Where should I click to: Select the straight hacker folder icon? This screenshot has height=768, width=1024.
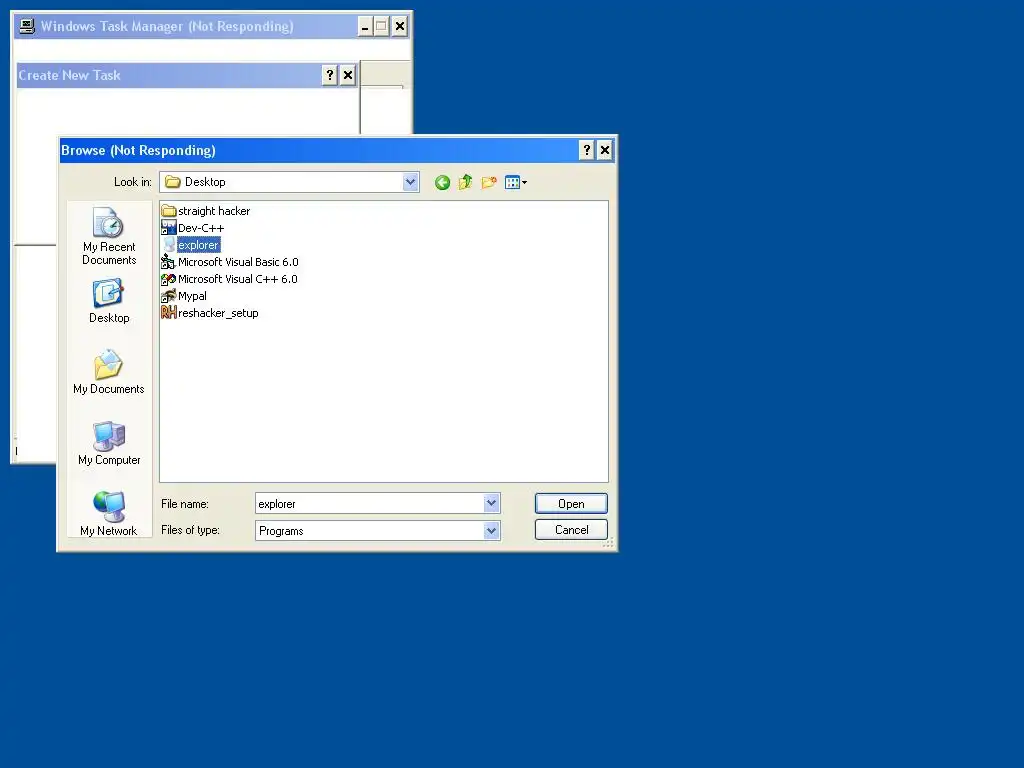[x=168, y=211]
